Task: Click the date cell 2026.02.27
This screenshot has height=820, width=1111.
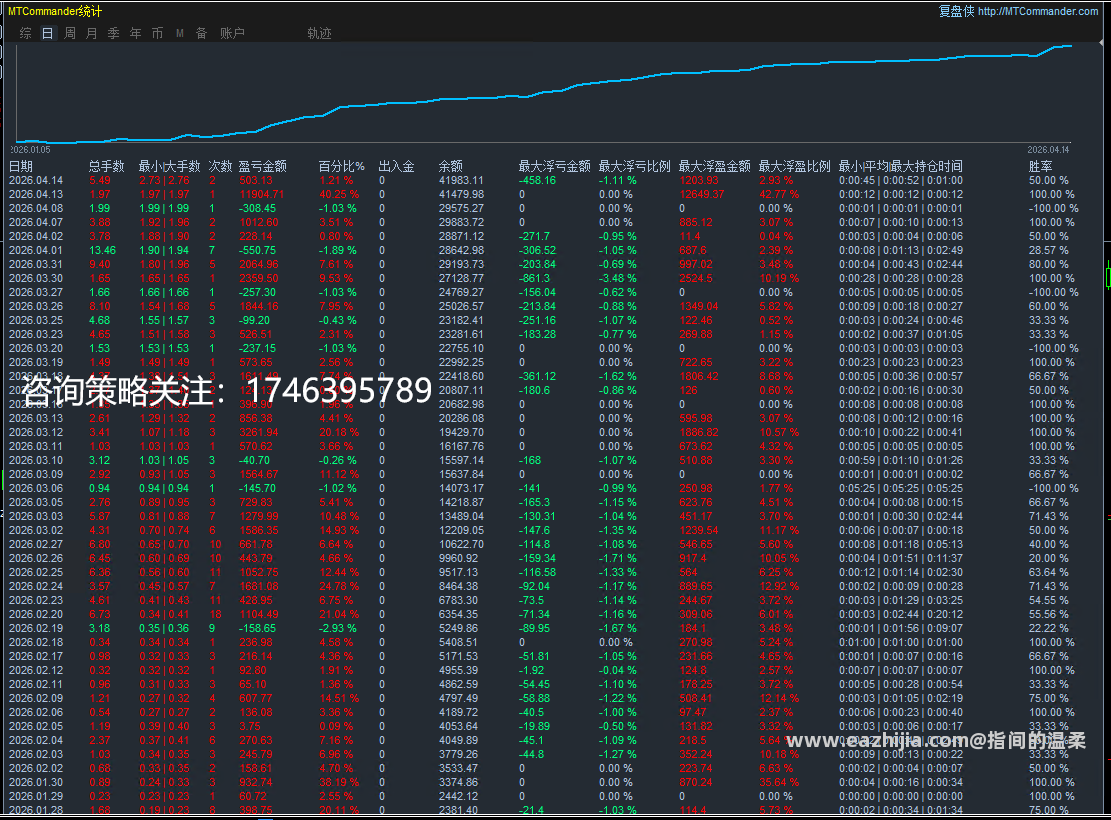Action: coord(36,544)
